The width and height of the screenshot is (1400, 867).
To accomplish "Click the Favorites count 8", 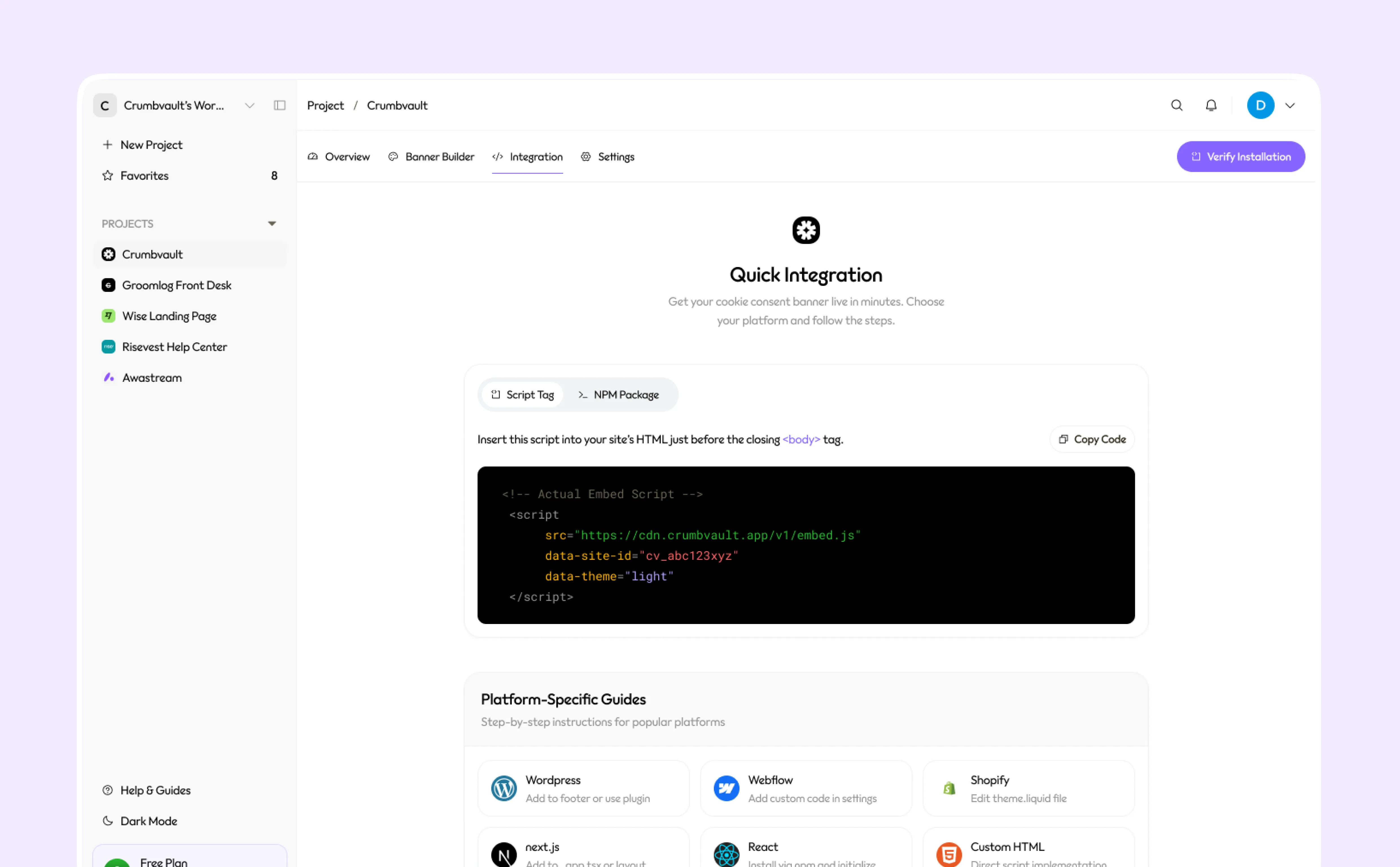I will (274, 176).
